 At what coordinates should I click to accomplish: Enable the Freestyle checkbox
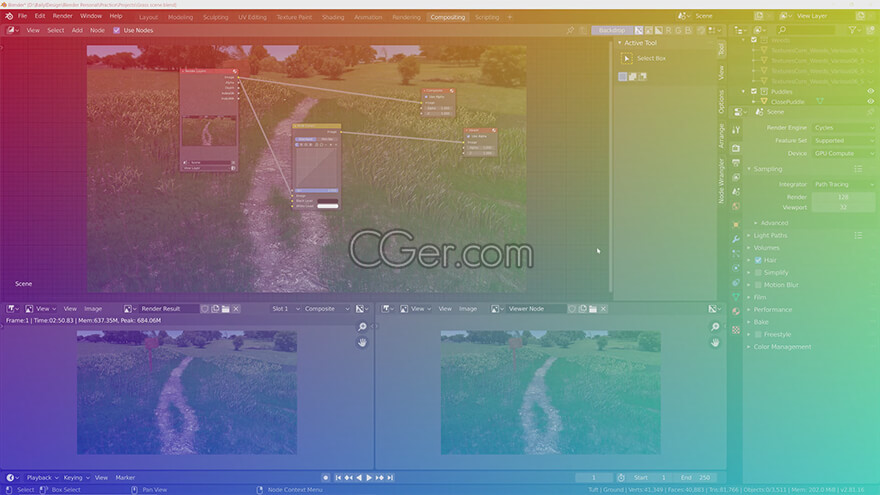click(758, 334)
